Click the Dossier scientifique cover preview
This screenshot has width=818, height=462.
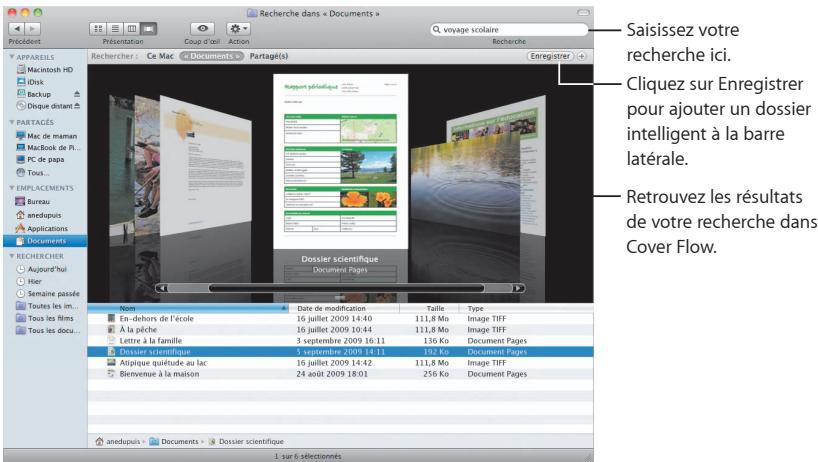(x=340, y=162)
